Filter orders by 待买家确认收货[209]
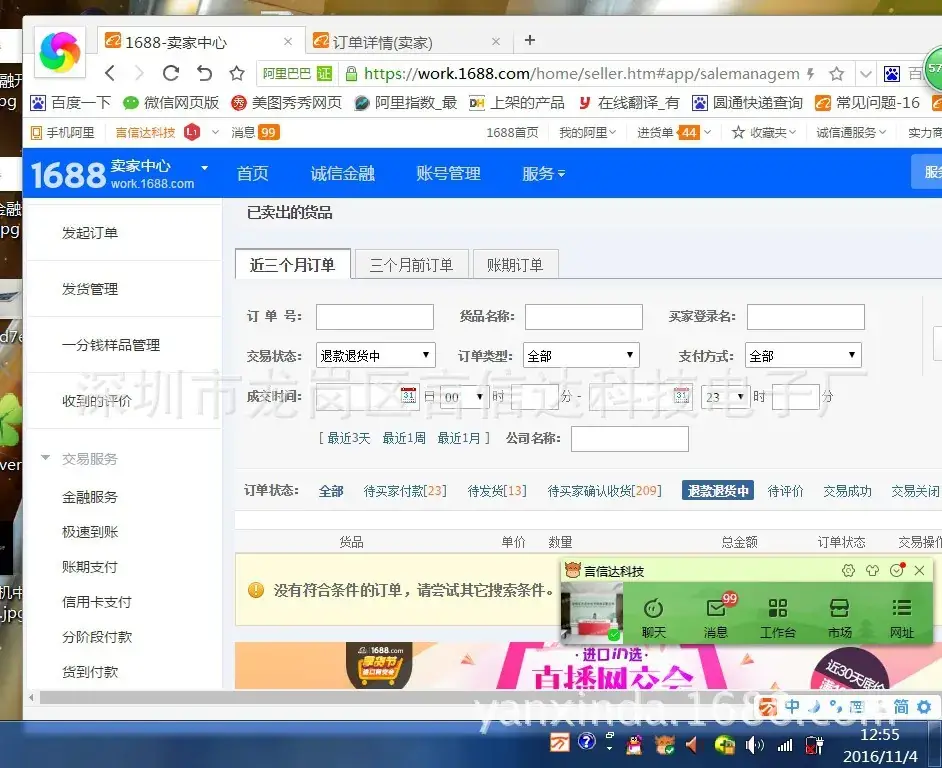The width and height of the screenshot is (942, 768). tap(604, 491)
